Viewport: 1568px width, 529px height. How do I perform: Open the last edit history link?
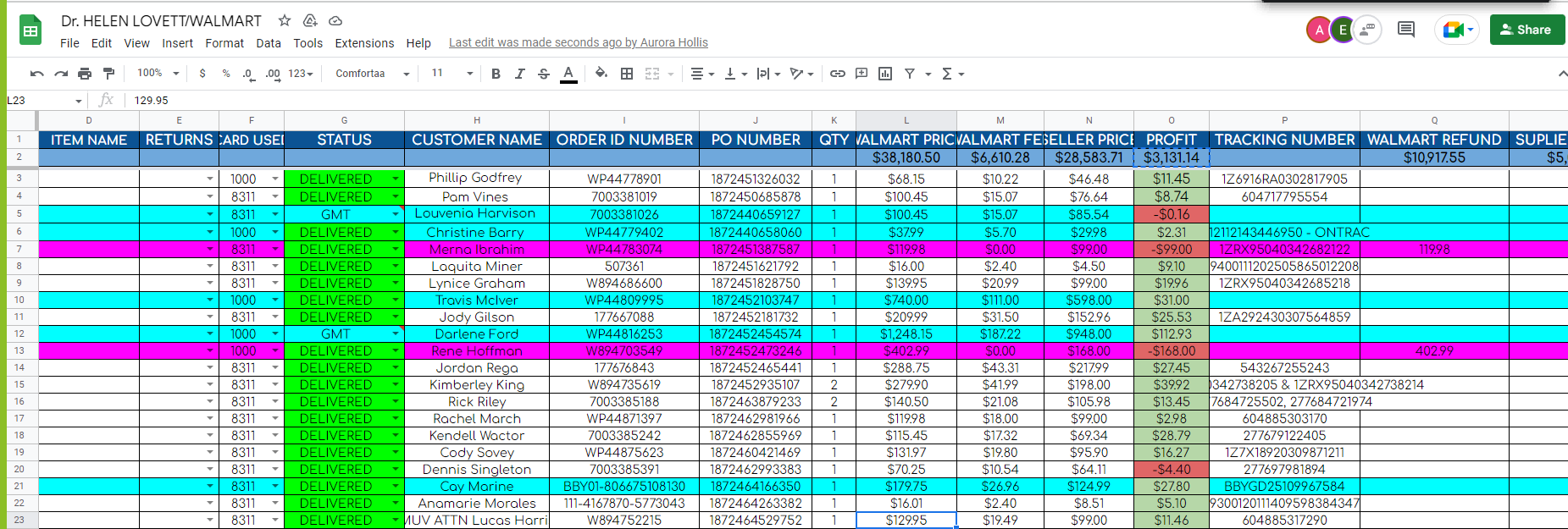578,42
